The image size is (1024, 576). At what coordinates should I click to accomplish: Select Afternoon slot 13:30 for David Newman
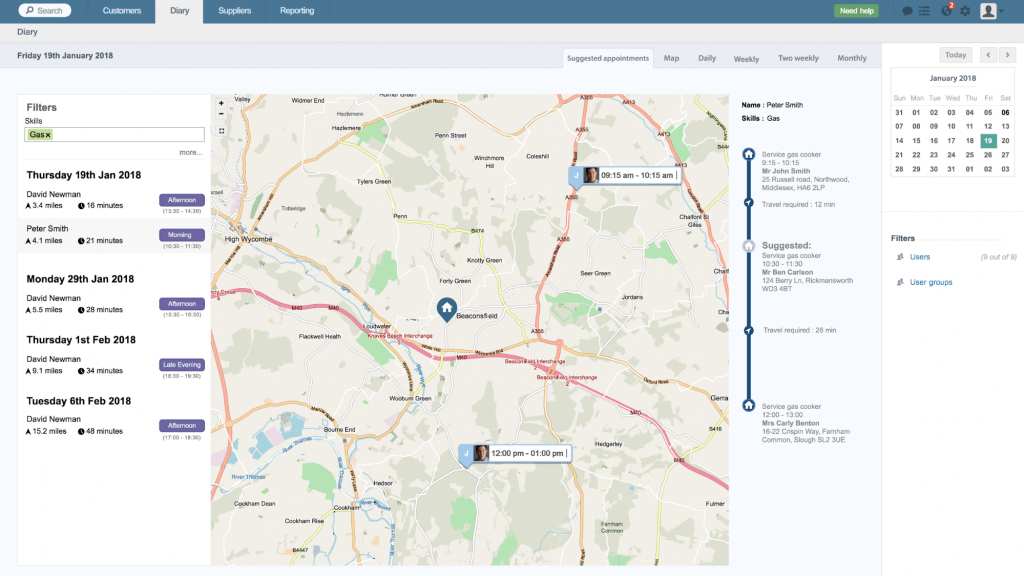click(x=182, y=200)
